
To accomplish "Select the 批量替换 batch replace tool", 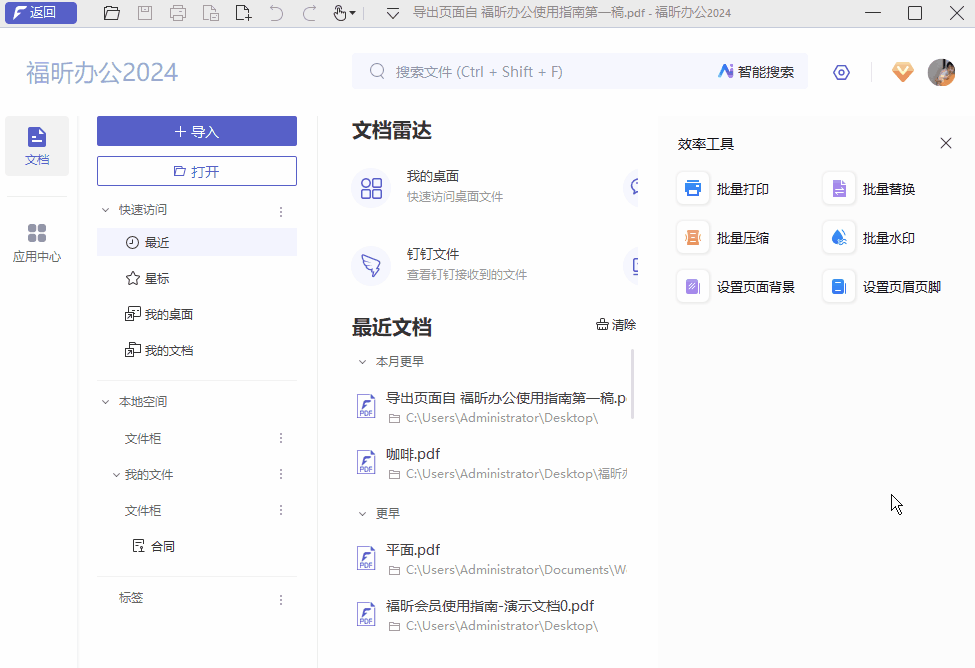I will pyautogui.click(x=886, y=188).
